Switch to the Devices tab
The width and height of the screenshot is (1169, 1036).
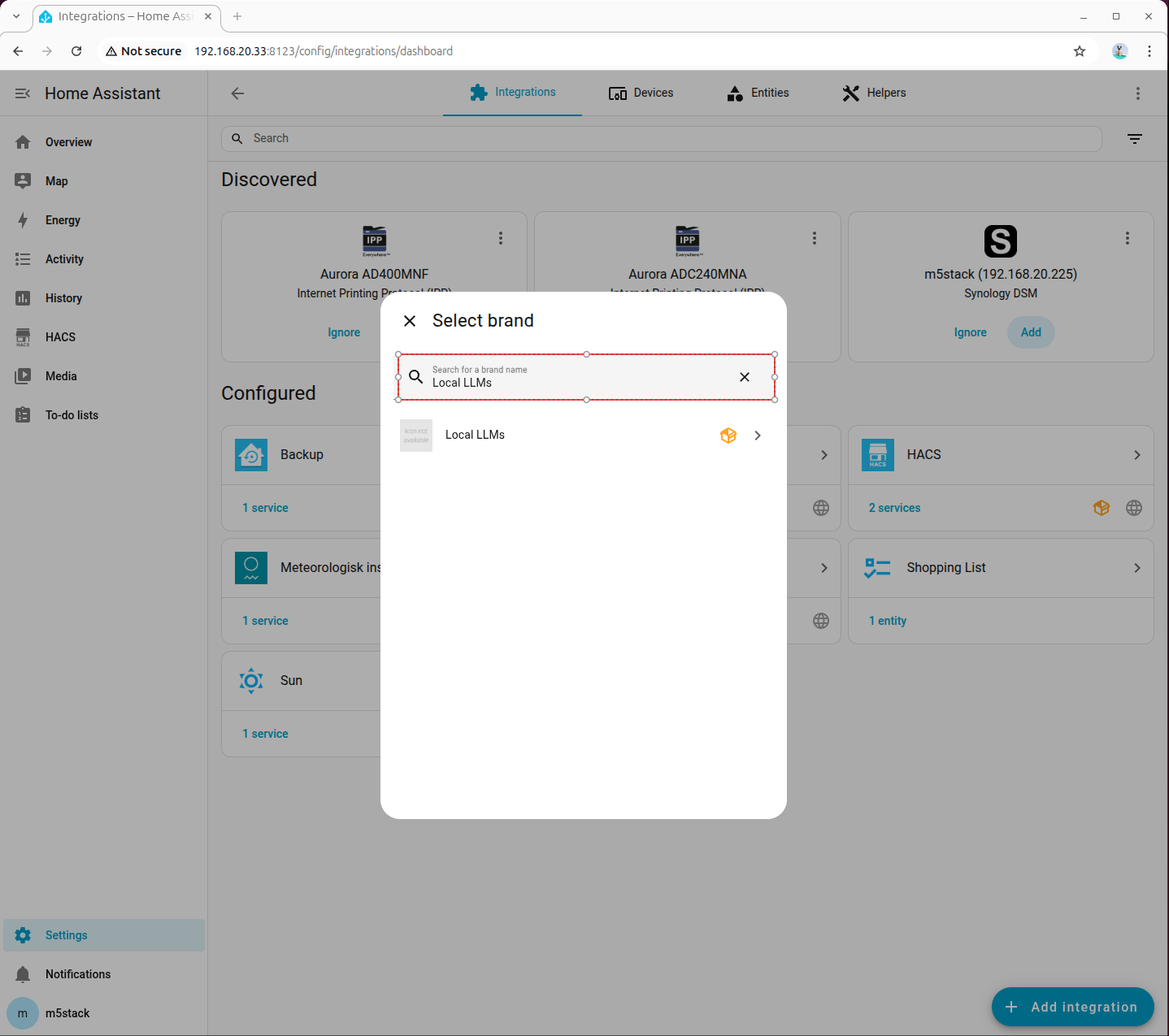(x=641, y=93)
